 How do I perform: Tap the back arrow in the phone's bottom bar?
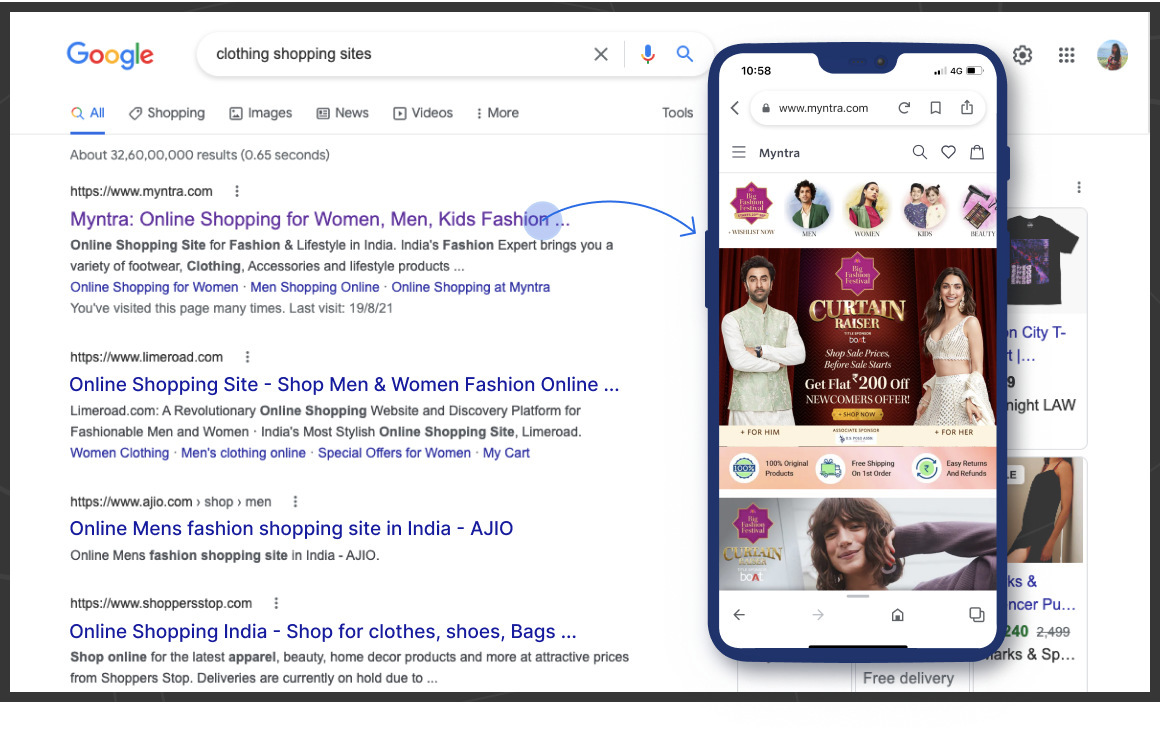739,614
